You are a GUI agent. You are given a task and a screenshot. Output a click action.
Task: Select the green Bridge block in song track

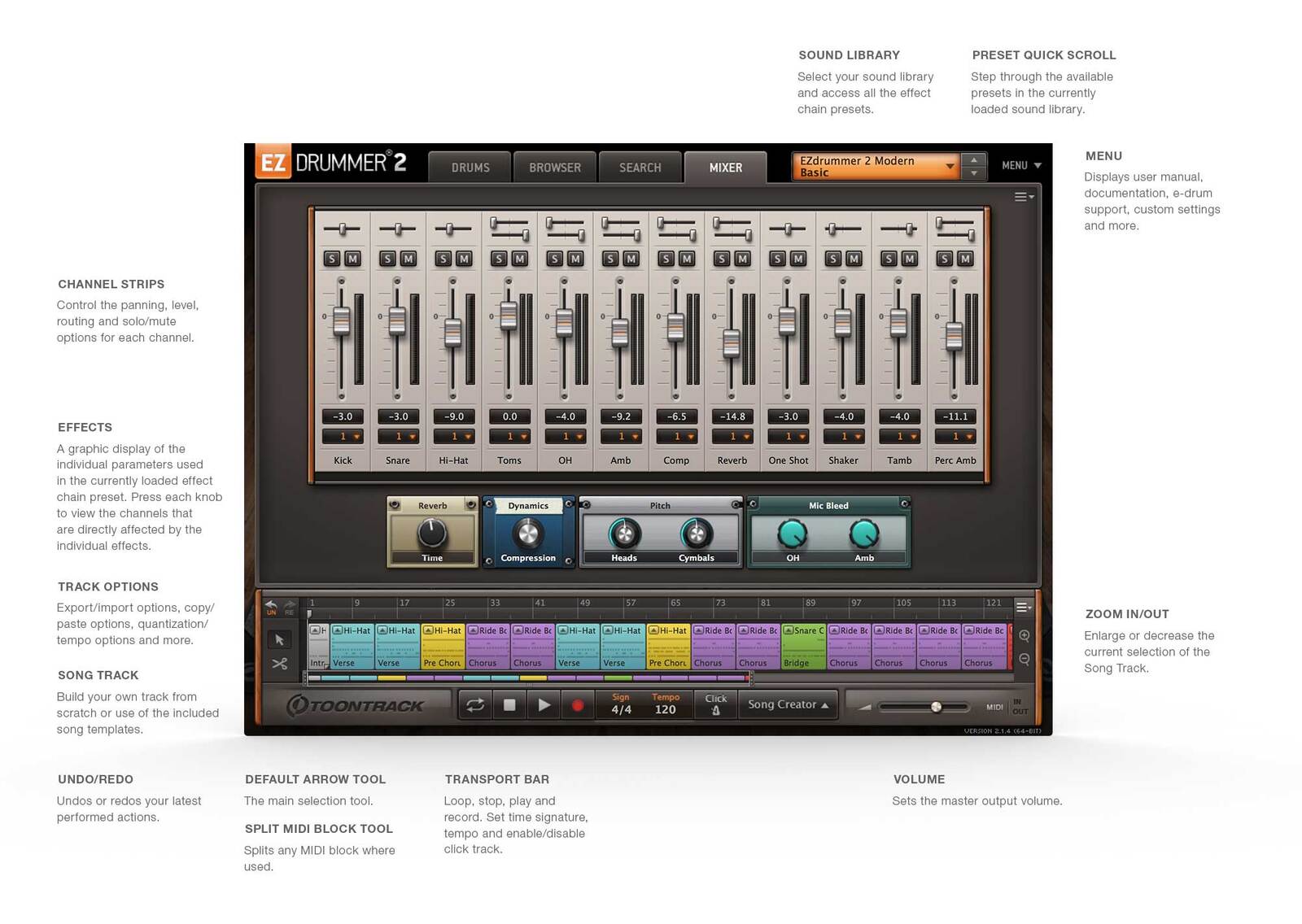(803, 647)
